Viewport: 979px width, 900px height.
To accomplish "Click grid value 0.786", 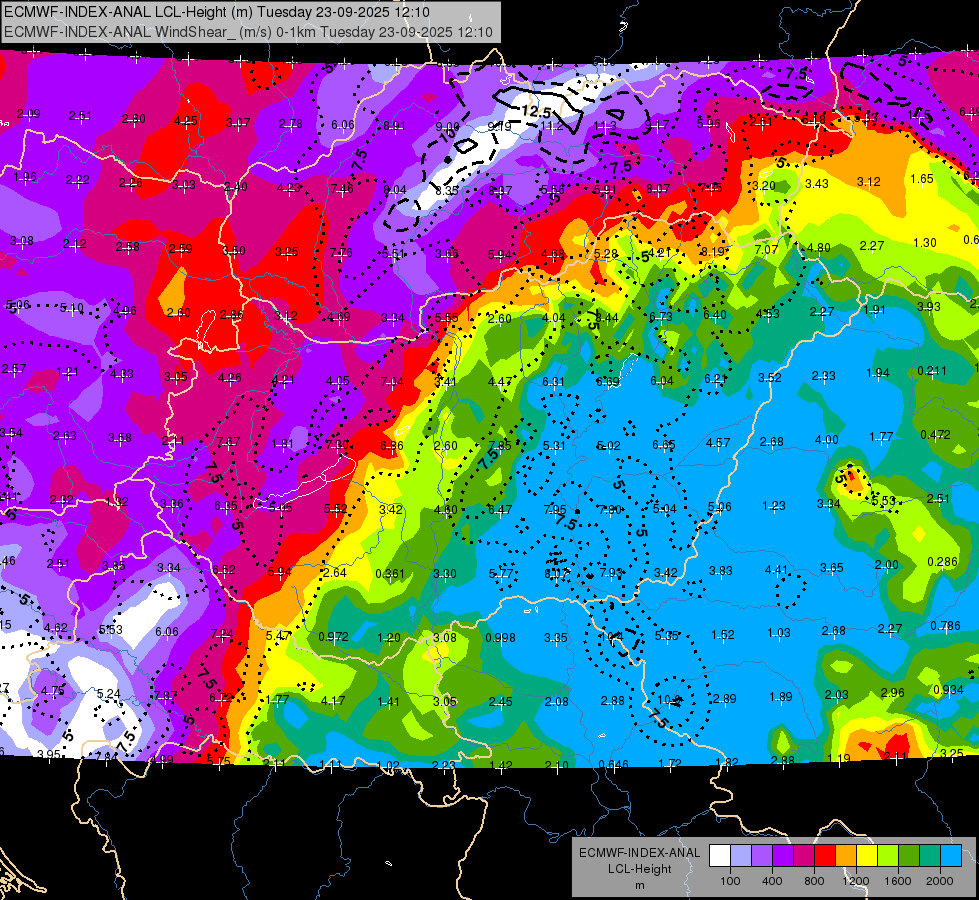I will click(945, 625).
